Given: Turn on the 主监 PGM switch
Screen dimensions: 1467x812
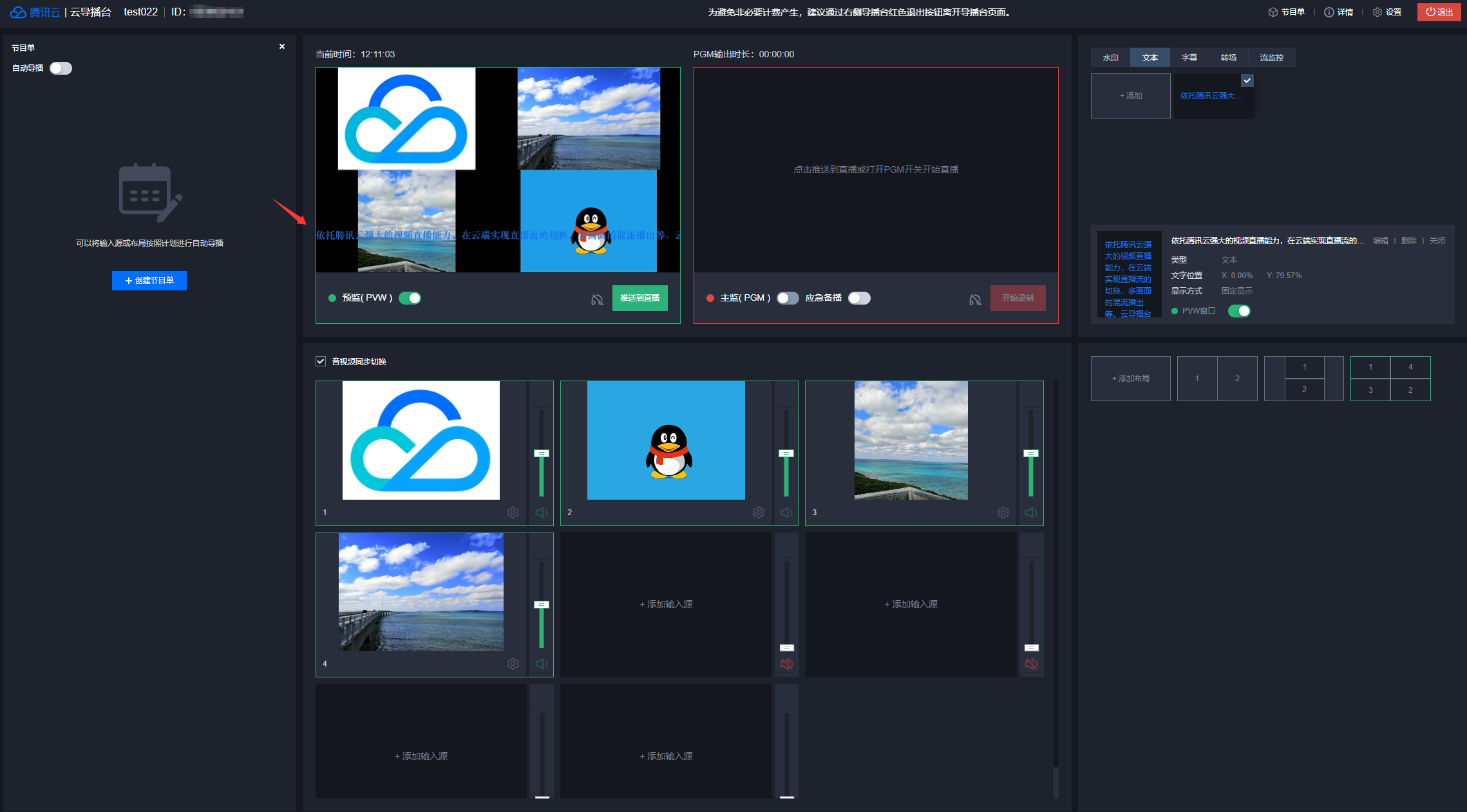Looking at the screenshot, I should point(787,298).
